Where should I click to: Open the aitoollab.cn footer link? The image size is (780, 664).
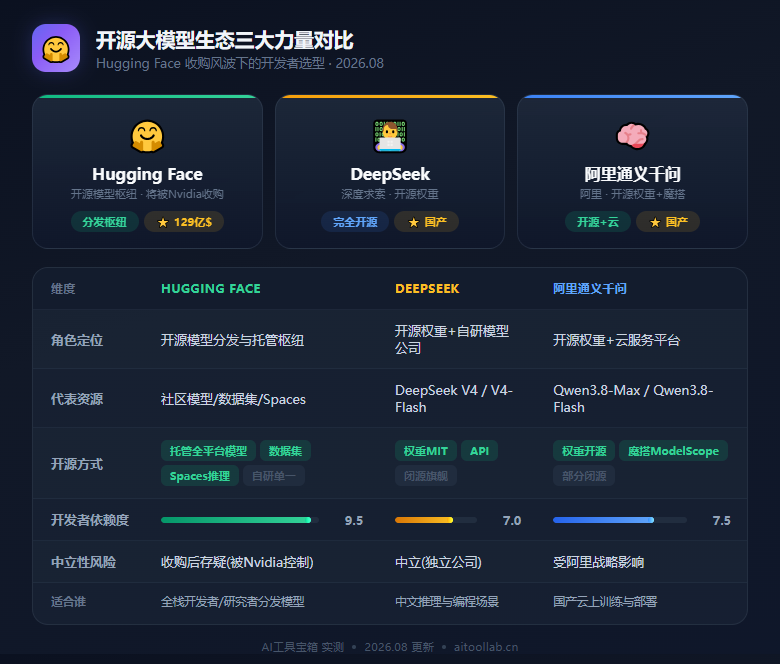(x=486, y=647)
